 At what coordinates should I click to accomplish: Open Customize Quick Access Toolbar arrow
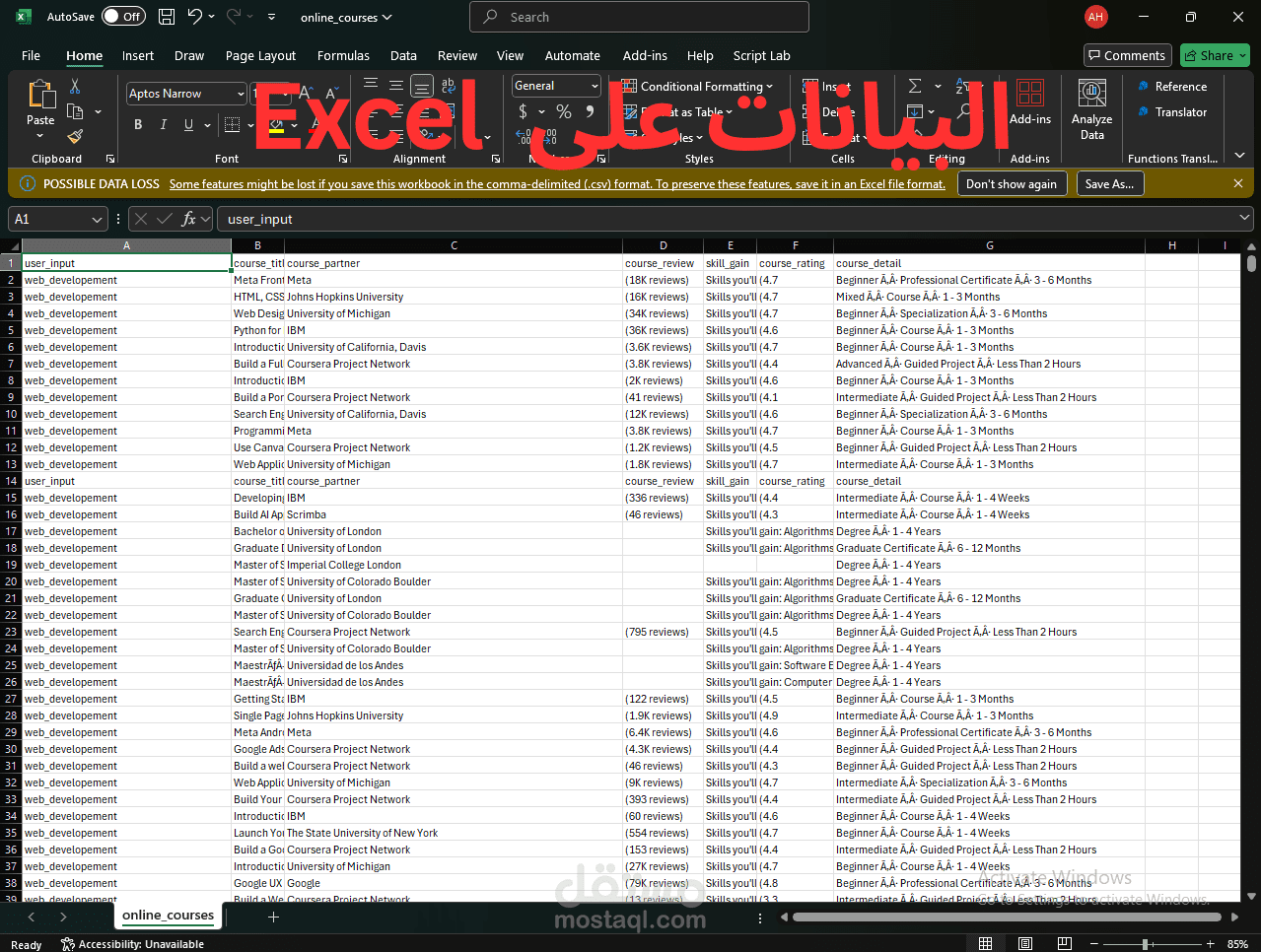coord(272,17)
